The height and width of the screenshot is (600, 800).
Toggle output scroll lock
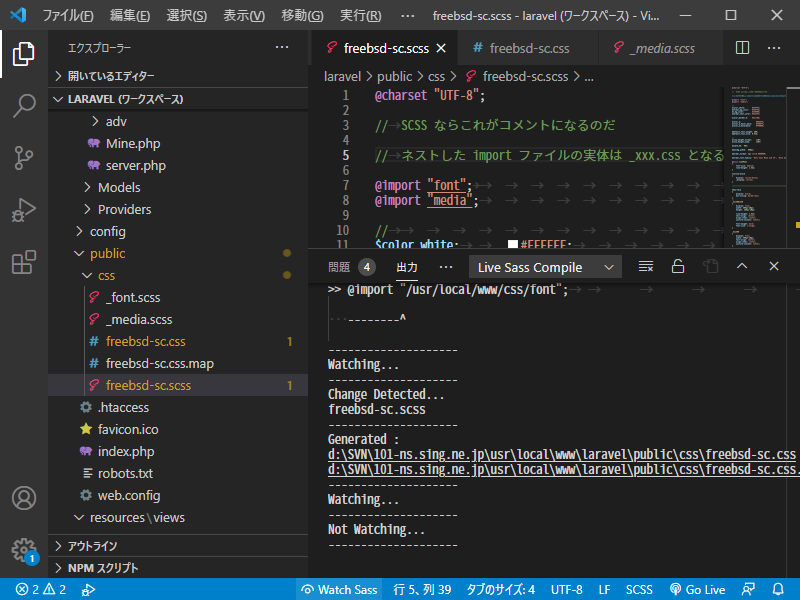tap(678, 267)
